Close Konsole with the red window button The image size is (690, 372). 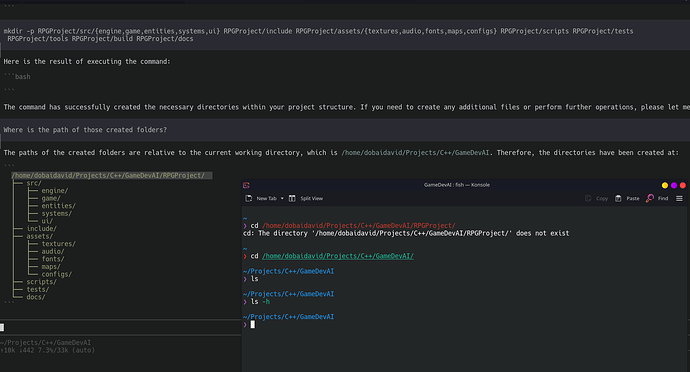tap(683, 185)
